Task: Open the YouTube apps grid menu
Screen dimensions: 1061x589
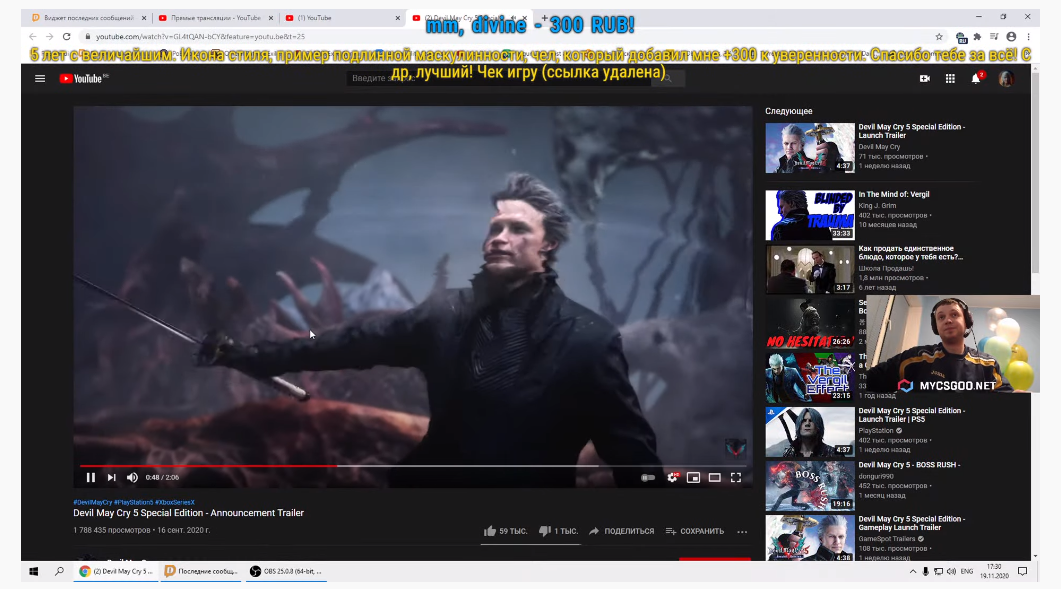Action: pyautogui.click(x=950, y=78)
